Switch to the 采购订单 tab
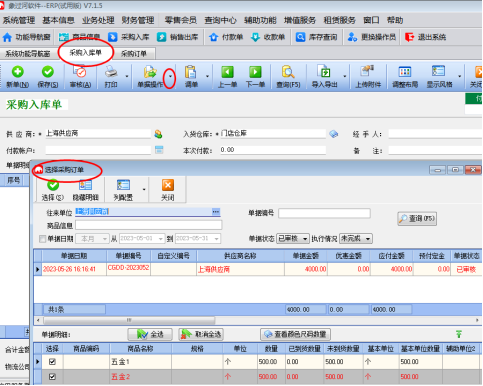Image resolution: width=483 pixels, height=386 pixels. click(x=134, y=54)
